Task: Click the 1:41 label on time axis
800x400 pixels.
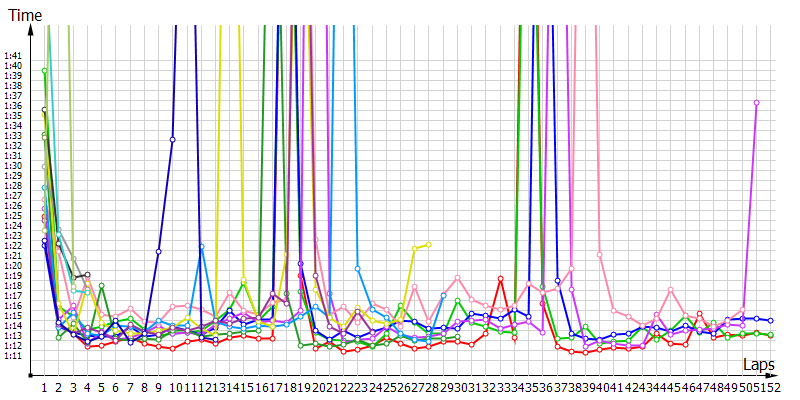Action: click(13, 56)
